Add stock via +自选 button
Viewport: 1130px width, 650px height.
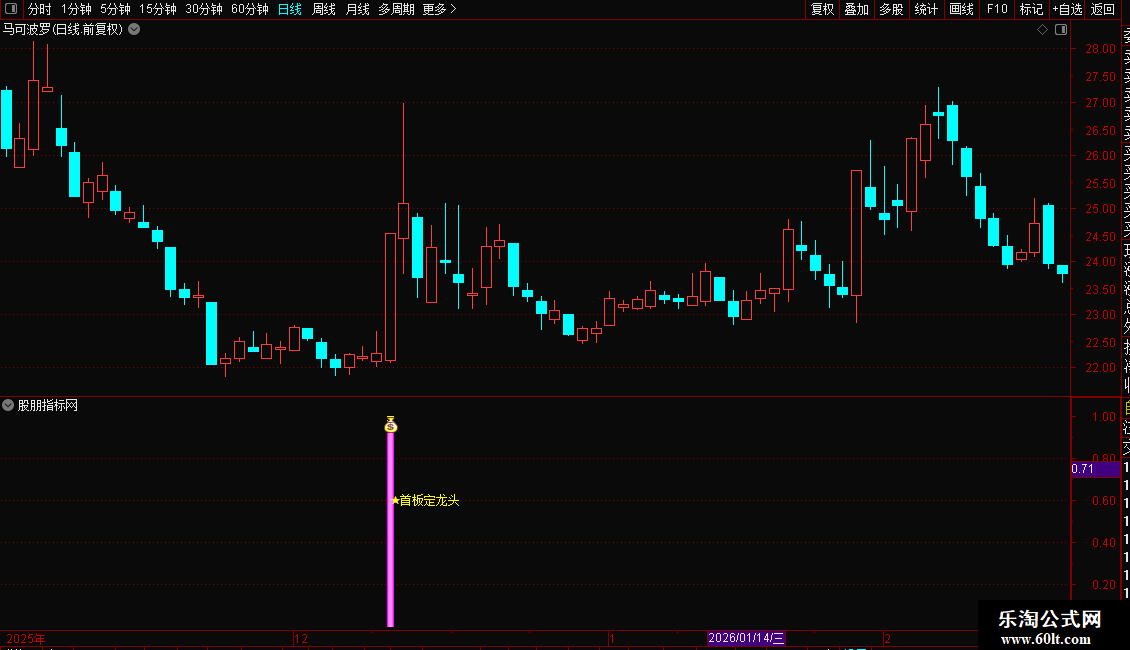tap(1067, 9)
